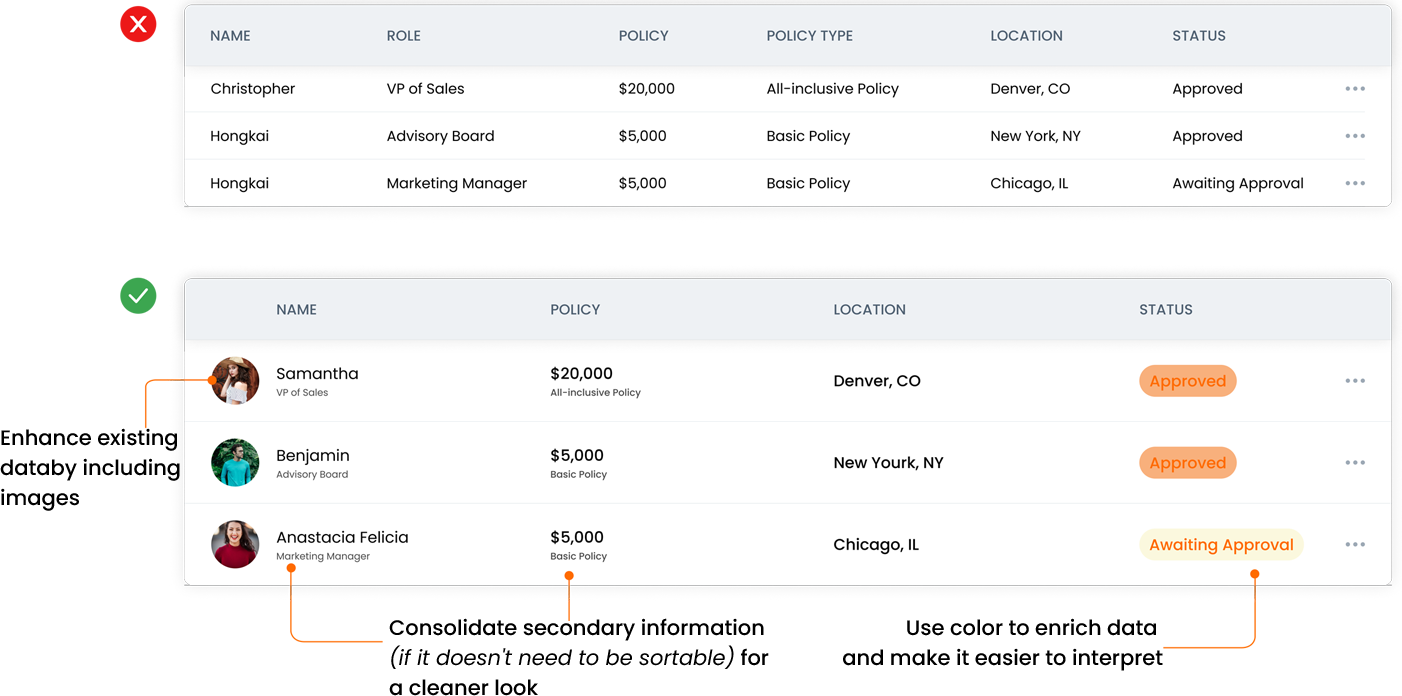Open the more options menu for Christopher's row
Screen dimensions: 1402x696
(x=1355, y=89)
